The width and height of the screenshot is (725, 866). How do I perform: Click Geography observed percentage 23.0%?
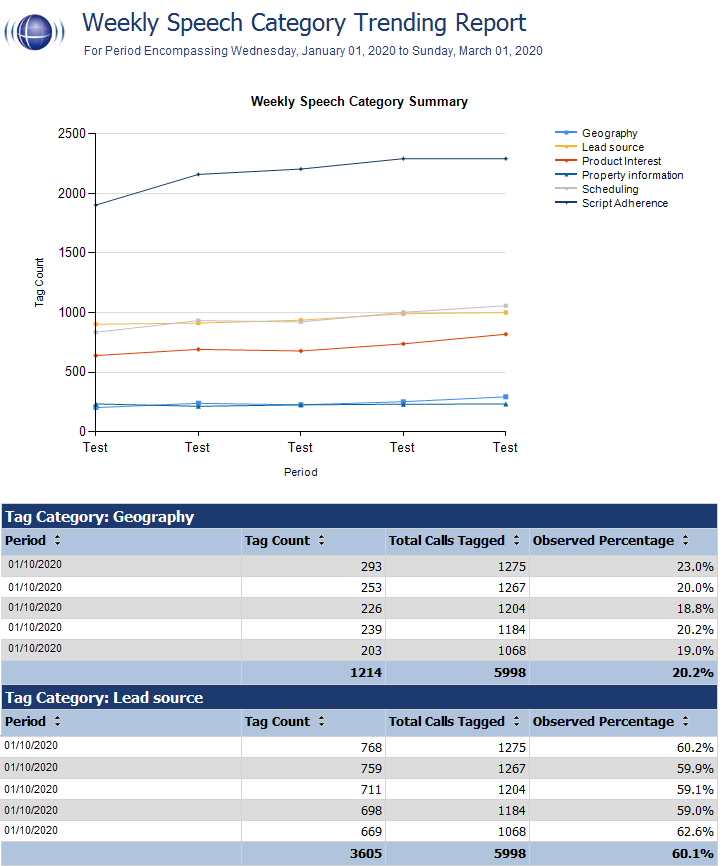point(695,567)
